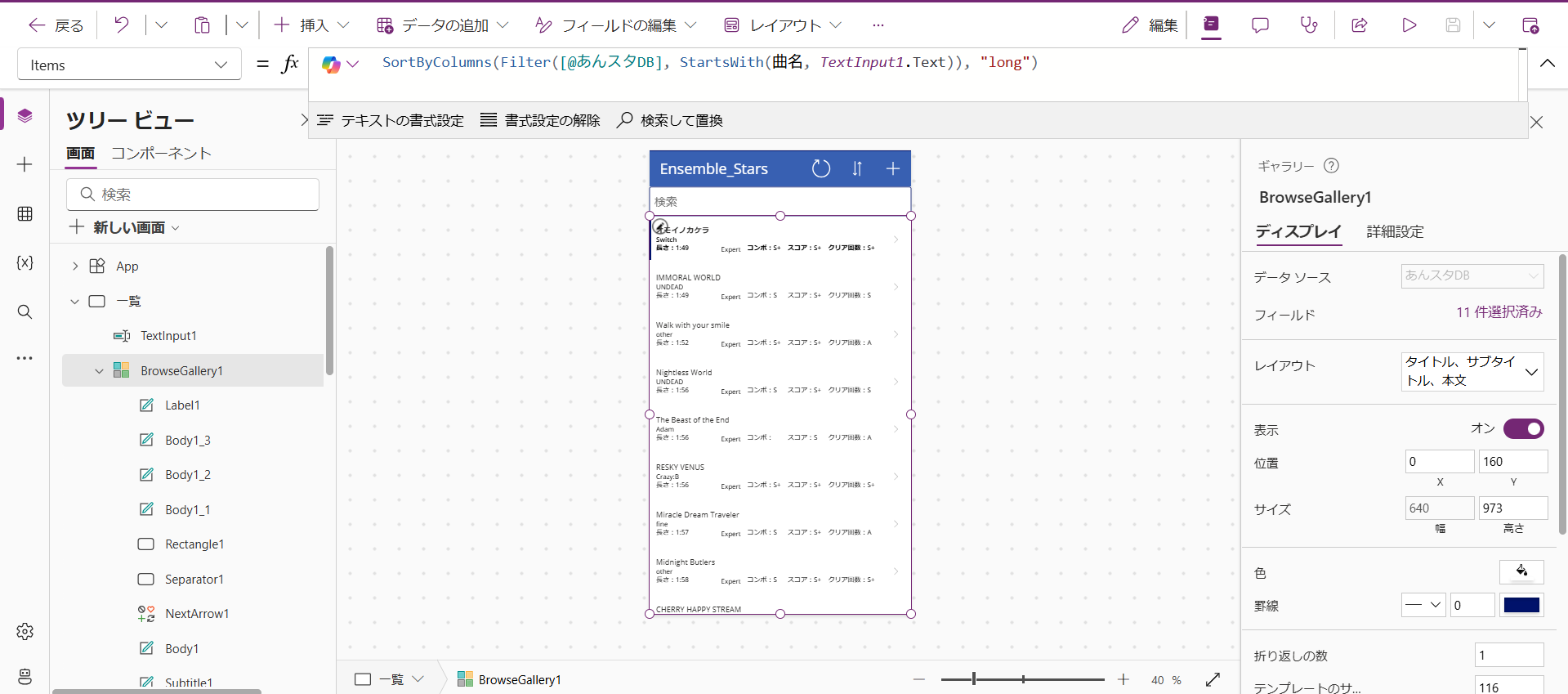The height and width of the screenshot is (694, 1568).
Task: Collapse the BrowseGallery1 tree node
Action: (100, 371)
